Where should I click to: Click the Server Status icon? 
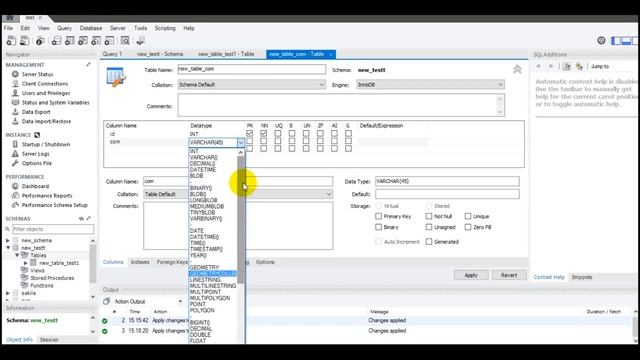click(15, 74)
